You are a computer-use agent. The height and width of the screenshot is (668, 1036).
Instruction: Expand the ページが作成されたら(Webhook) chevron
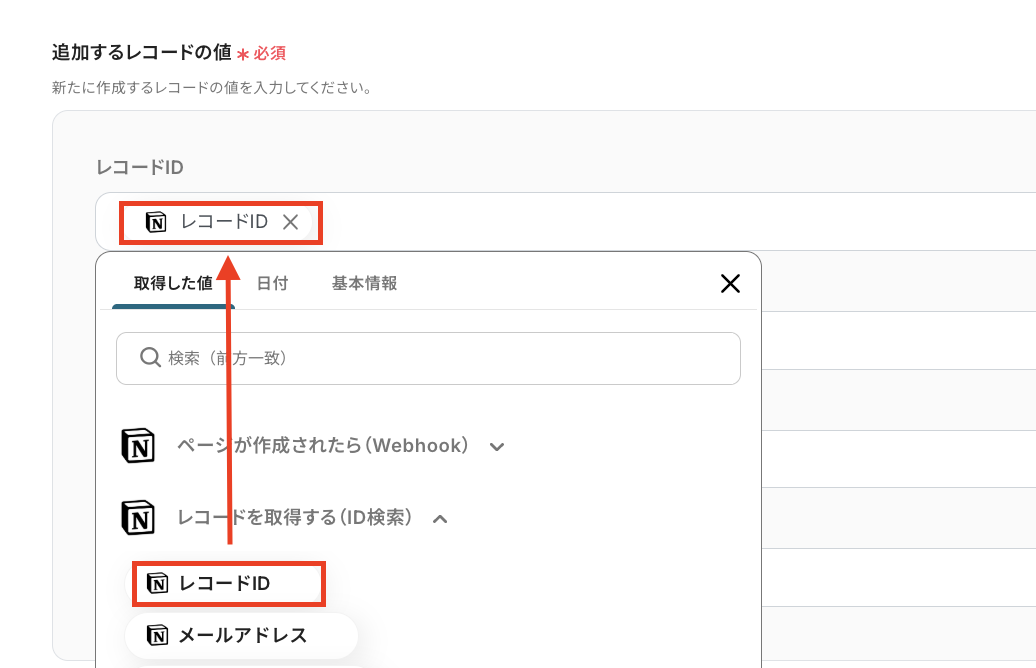[x=496, y=447]
